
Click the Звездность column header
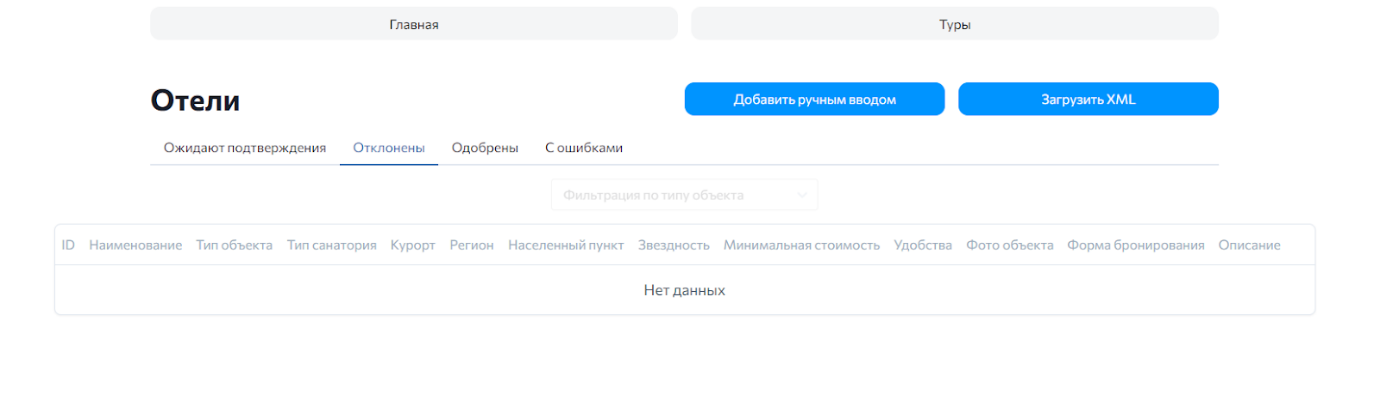pos(674,245)
